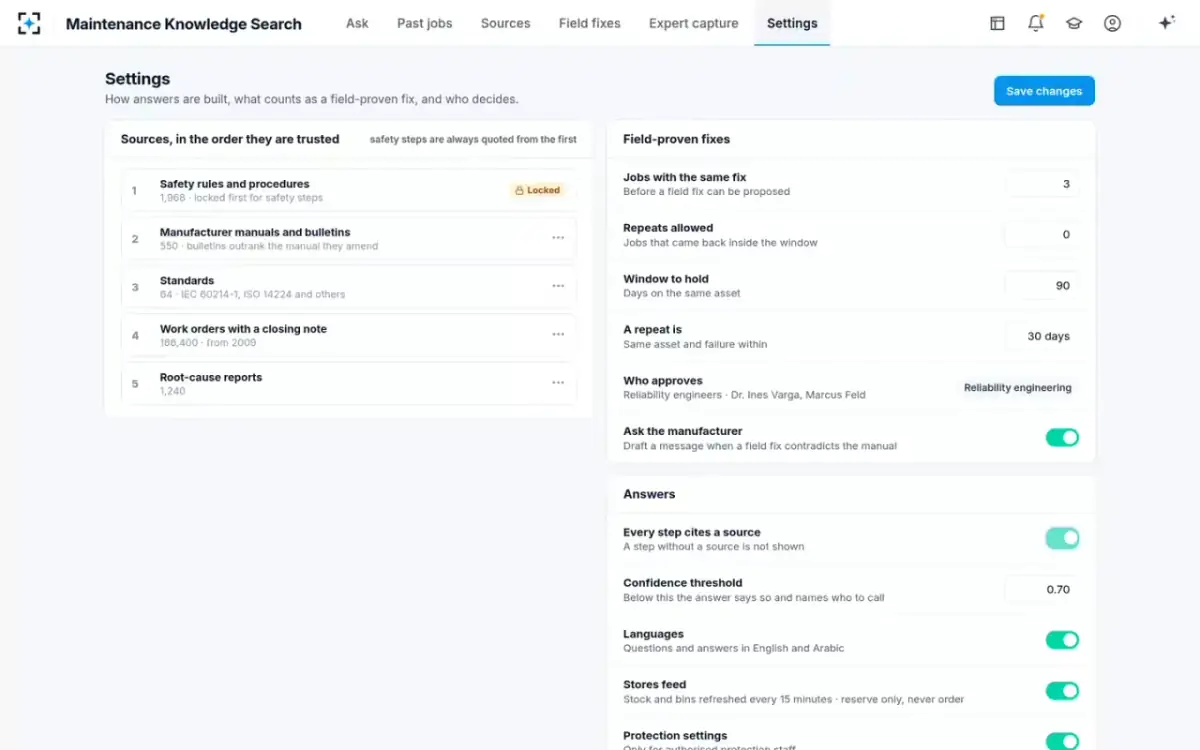The width and height of the screenshot is (1200, 750).
Task: Open the graduation cap training icon
Action: 1074,23
